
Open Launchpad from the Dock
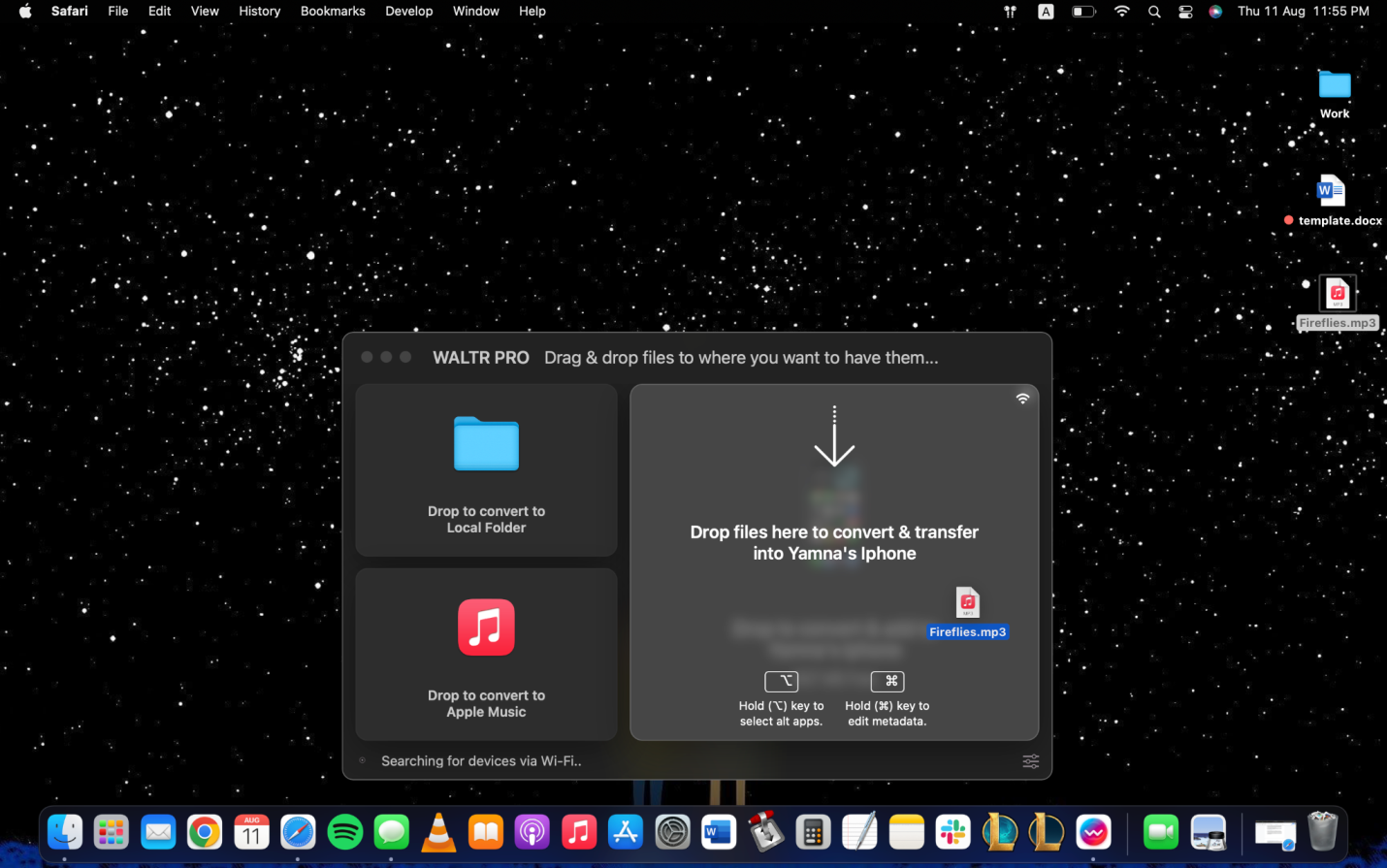coord(112,832)
